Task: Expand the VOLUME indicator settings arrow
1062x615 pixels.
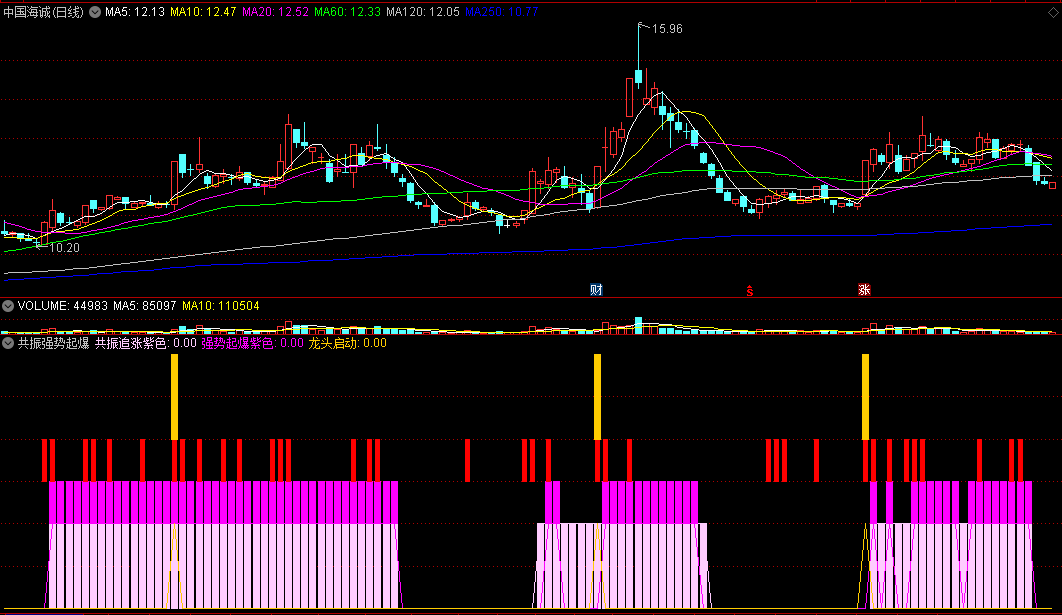Action: (x=8, y=306)
